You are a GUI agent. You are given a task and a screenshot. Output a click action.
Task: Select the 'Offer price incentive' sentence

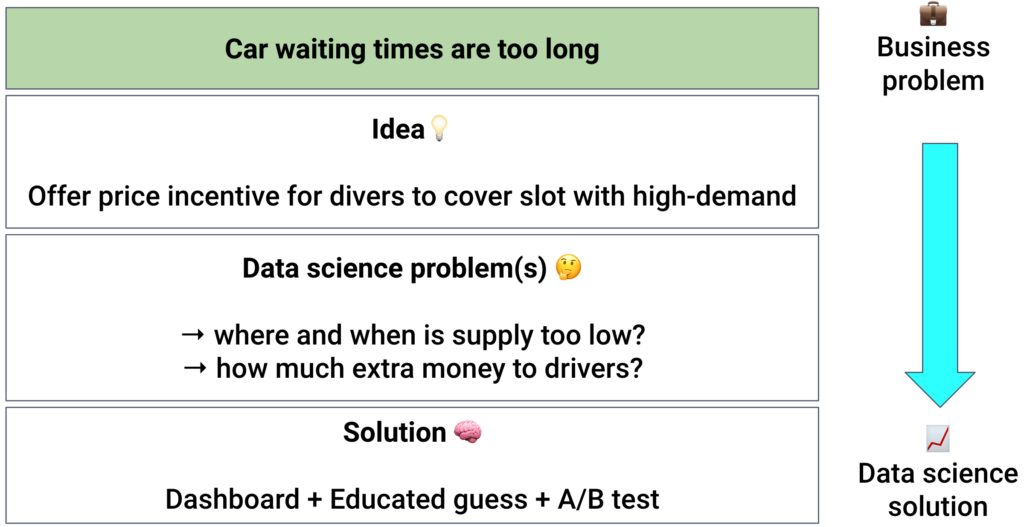[x=412, y=195]
